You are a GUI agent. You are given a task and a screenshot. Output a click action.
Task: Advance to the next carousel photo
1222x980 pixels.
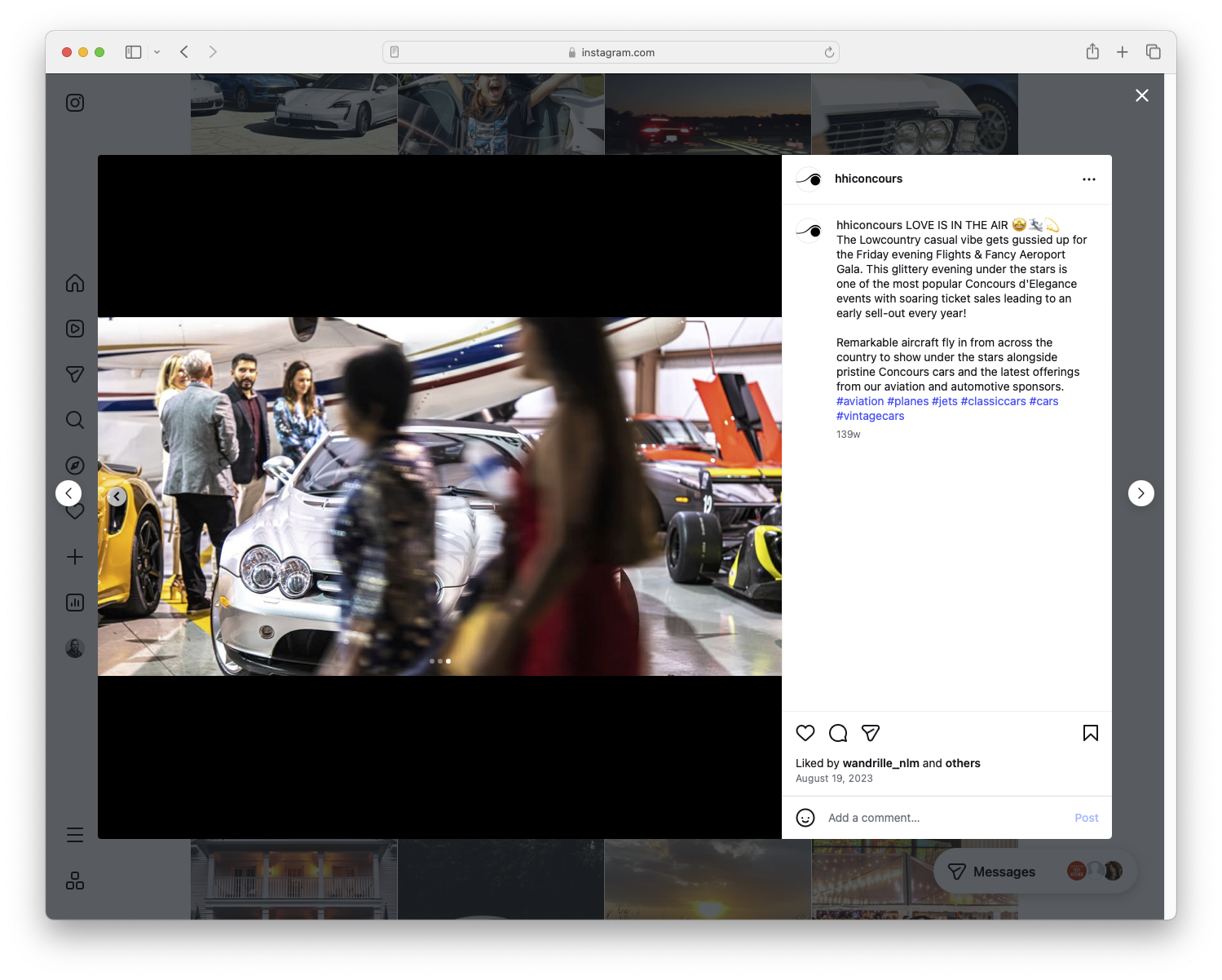1140,493
